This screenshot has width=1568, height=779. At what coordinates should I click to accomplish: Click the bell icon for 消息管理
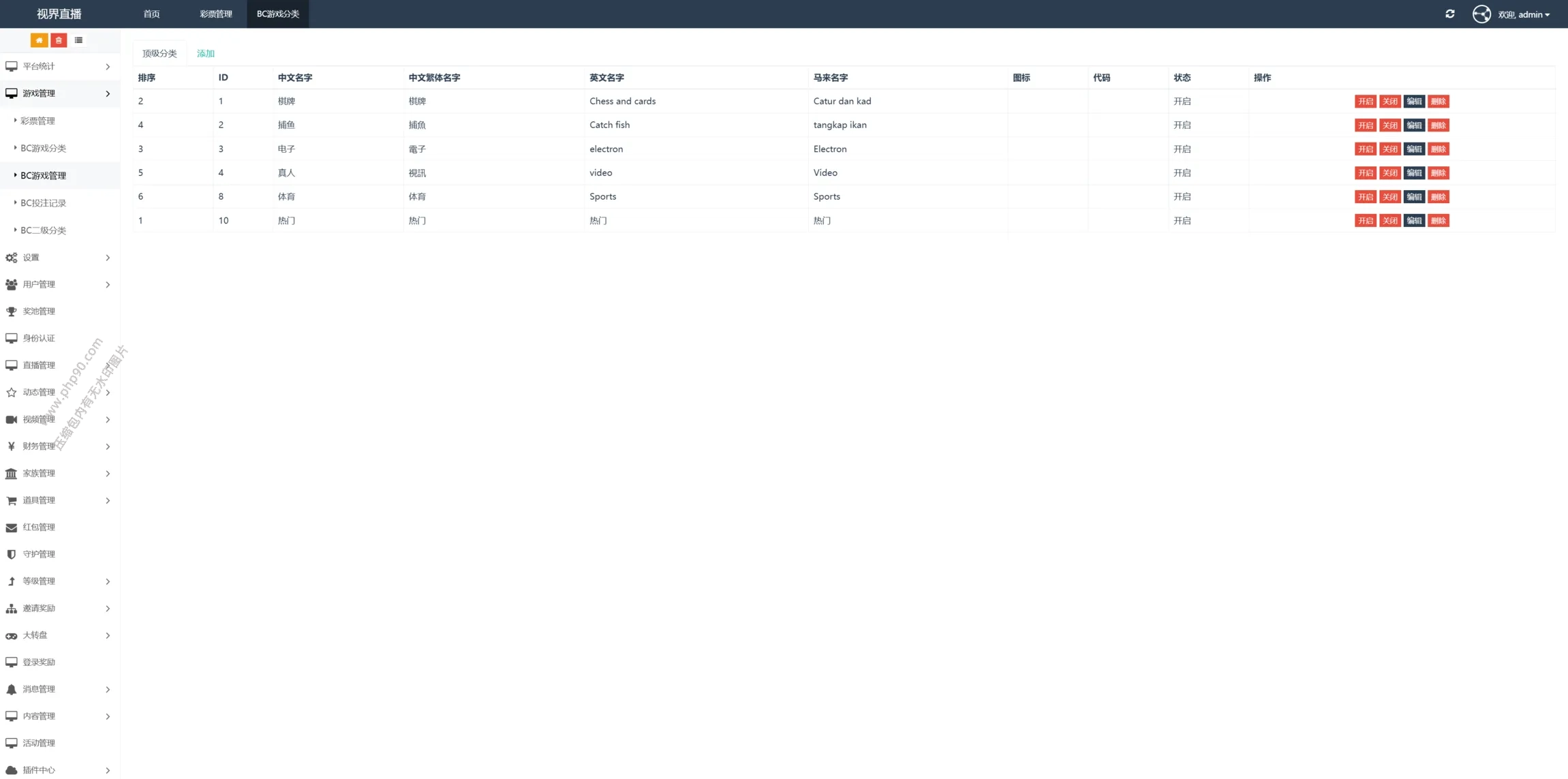pos(12,689)
